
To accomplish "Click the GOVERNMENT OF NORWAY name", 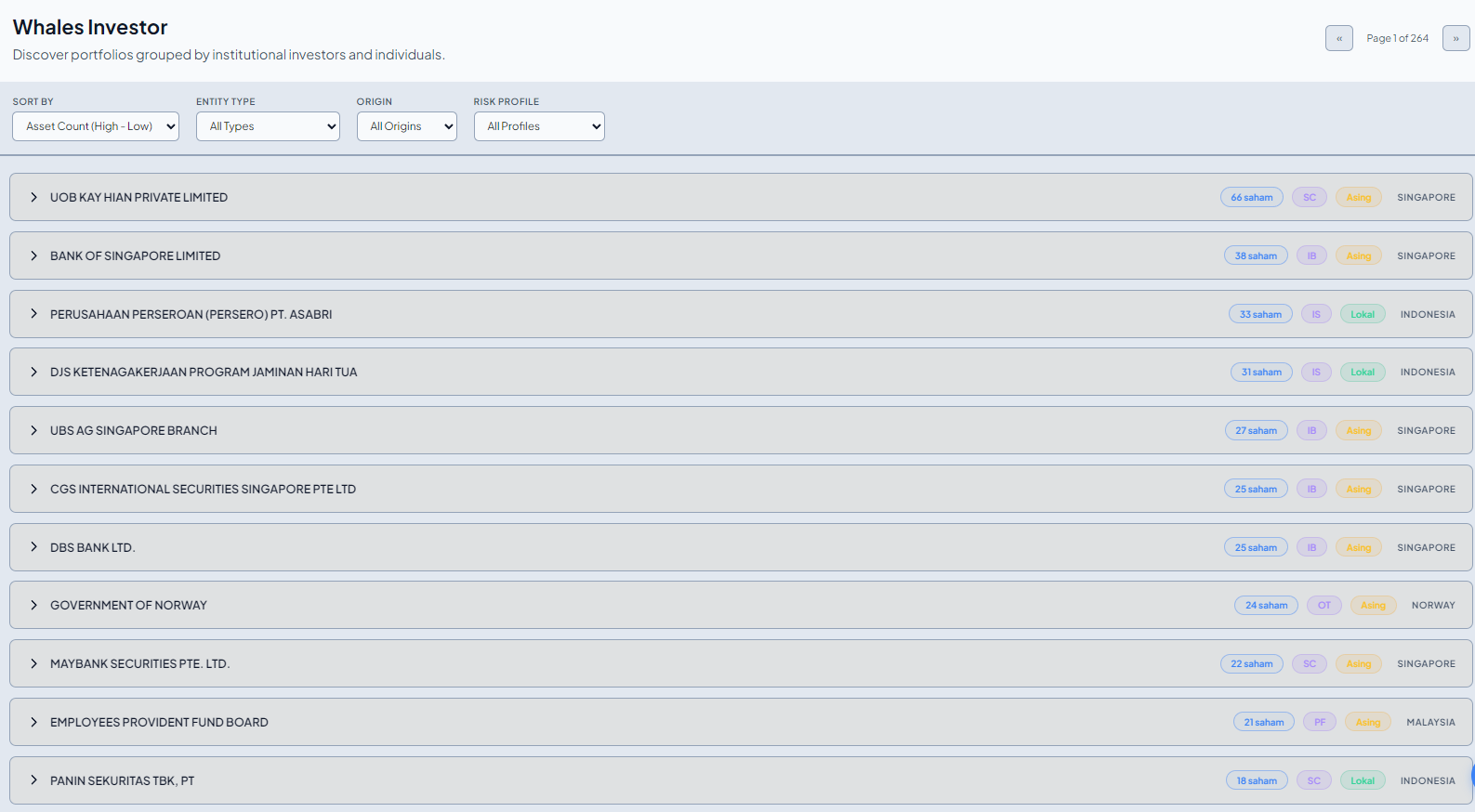I will (128, 605).
